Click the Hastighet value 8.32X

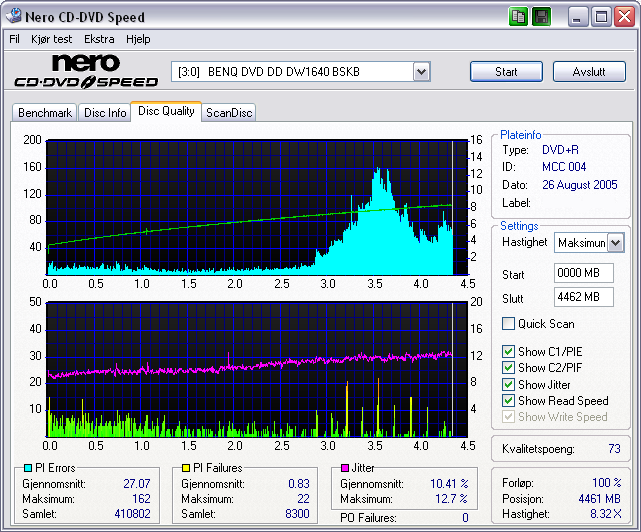coord(606,514)
